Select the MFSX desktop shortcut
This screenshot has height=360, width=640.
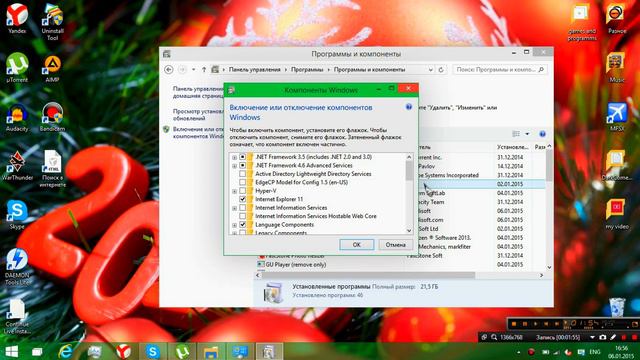617,117
